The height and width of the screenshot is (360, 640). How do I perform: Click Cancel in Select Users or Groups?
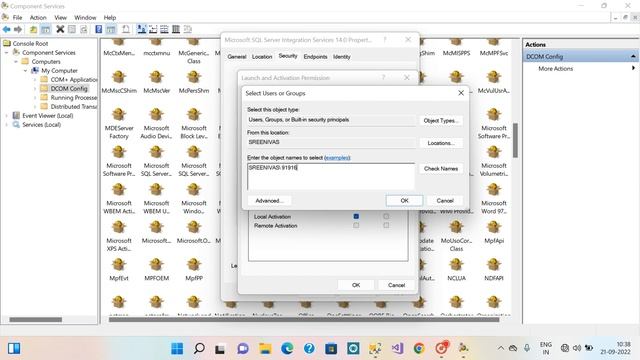[445, 200]
